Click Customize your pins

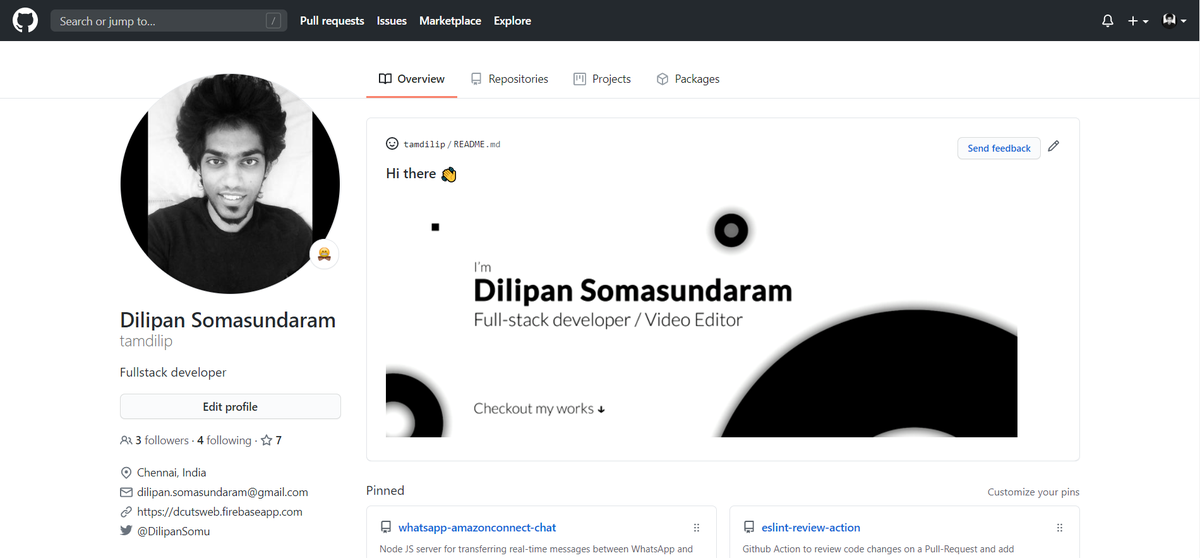1033,492
